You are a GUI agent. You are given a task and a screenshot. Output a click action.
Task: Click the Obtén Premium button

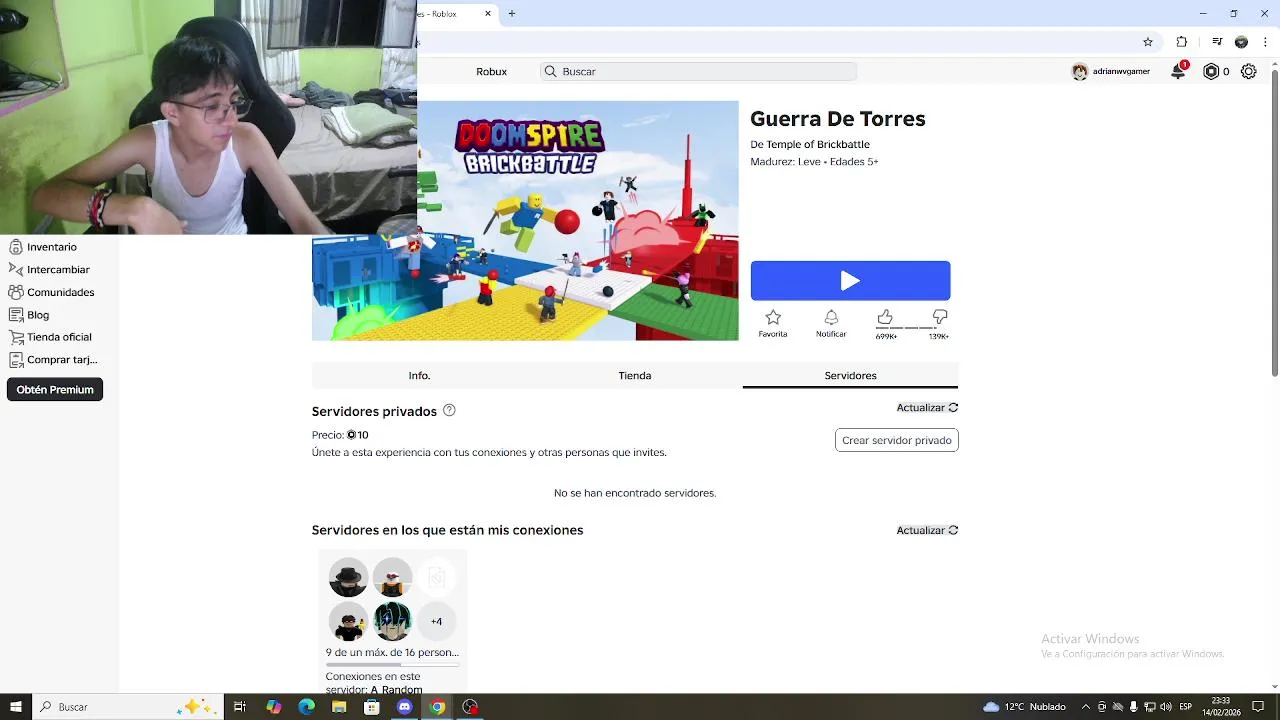(x=55, y=390)
